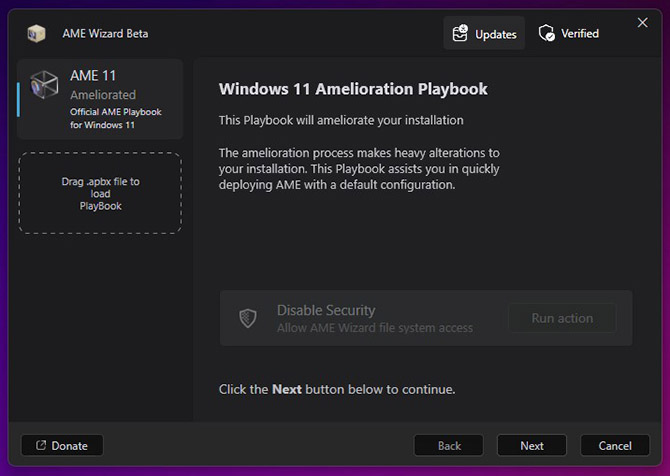670x476 pixels.
Task: Click 'Click the Next button below to continue' text
Action: [337, 389]
